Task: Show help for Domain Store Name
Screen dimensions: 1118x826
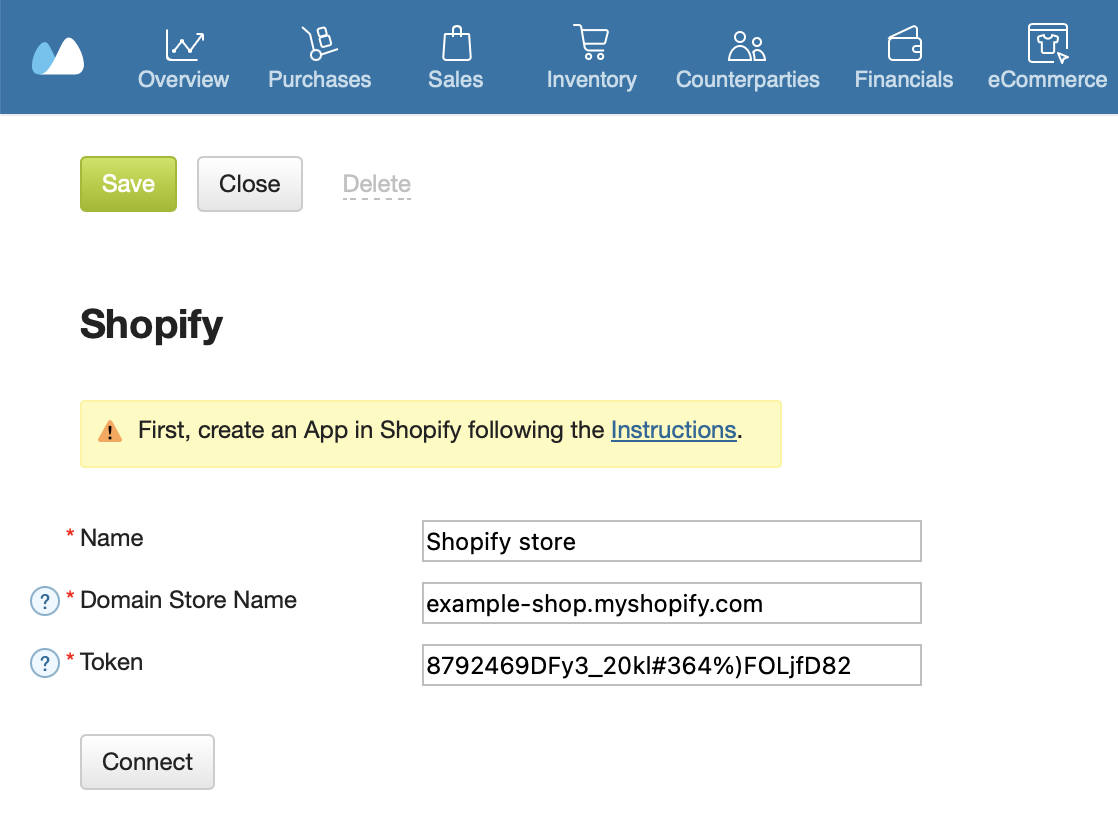Action: (44, 601)
